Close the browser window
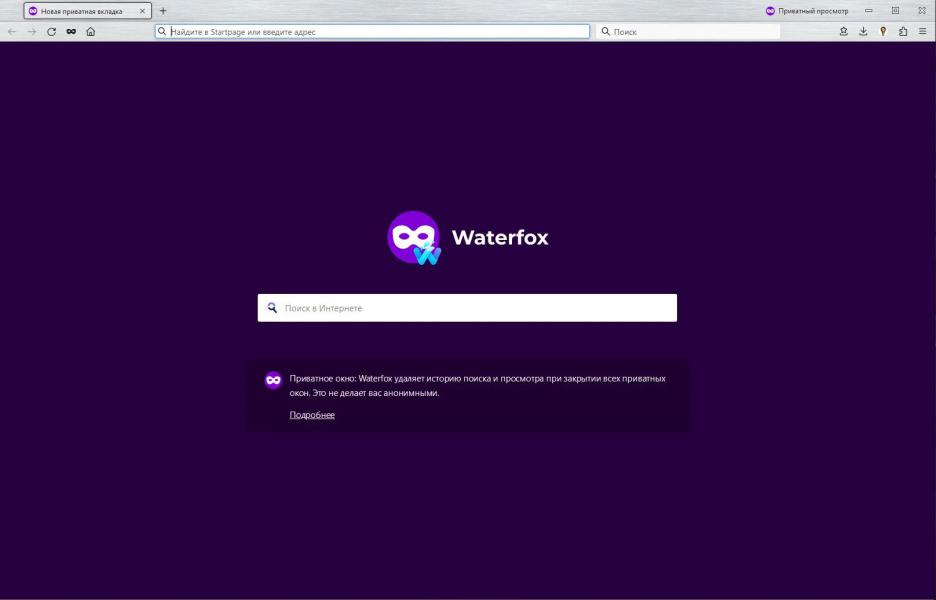Image resolution: width=936 pixels, height=600 pixels. pyautogui.click(x=922, y=11)
